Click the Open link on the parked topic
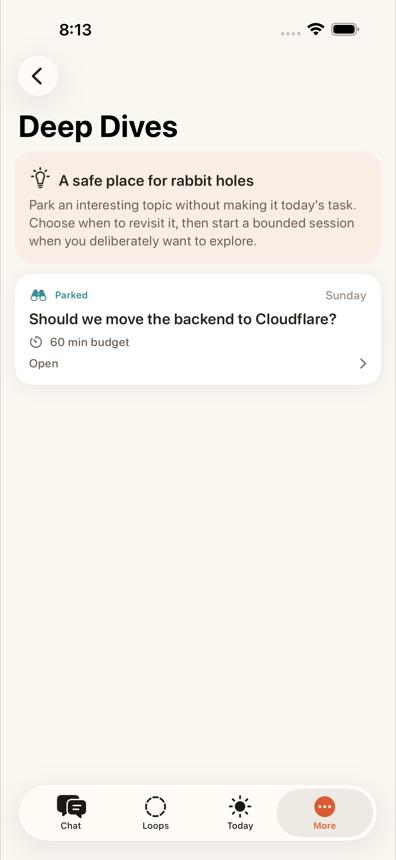This screenshot has width=396, height=860. [x=43, y=364]
